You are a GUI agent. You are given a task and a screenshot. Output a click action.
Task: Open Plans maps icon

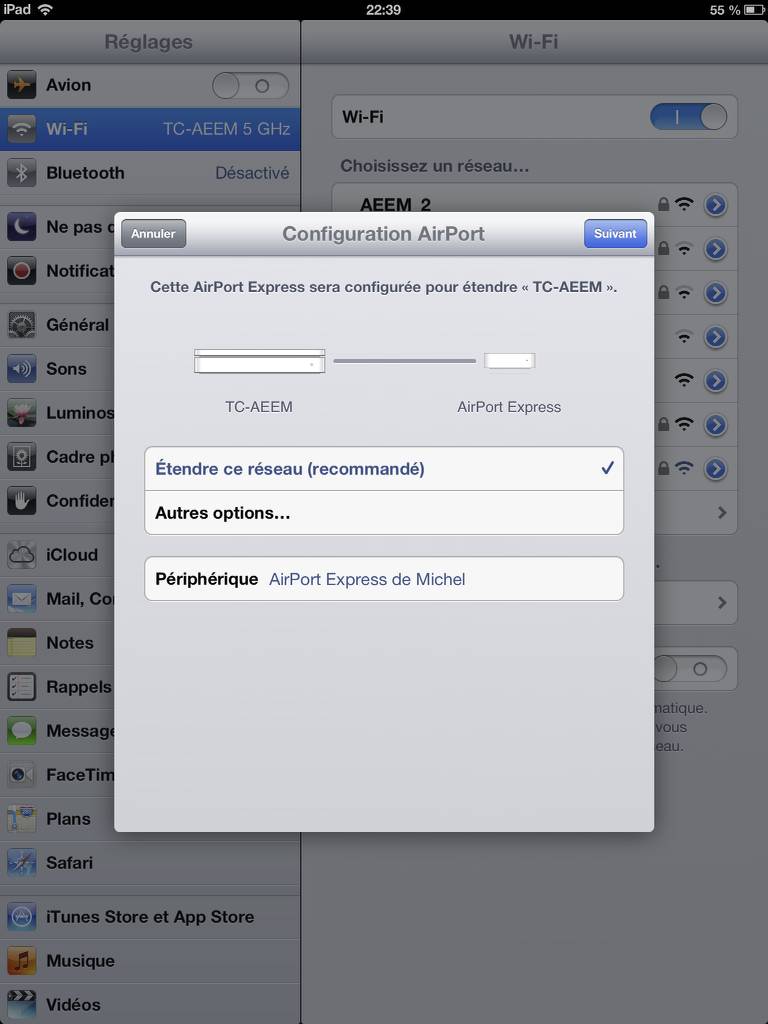coord(22,819)
